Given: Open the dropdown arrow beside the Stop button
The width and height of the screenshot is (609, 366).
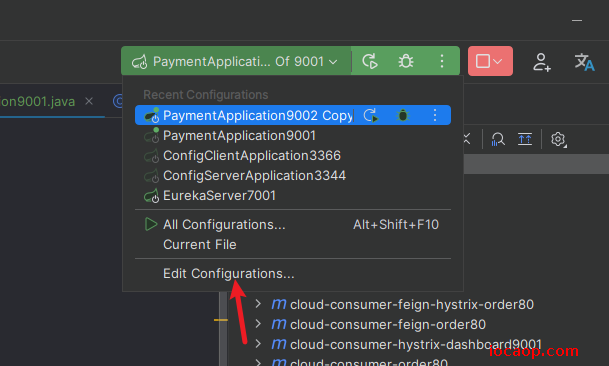Looking at the screenshot, I should 498,61.
